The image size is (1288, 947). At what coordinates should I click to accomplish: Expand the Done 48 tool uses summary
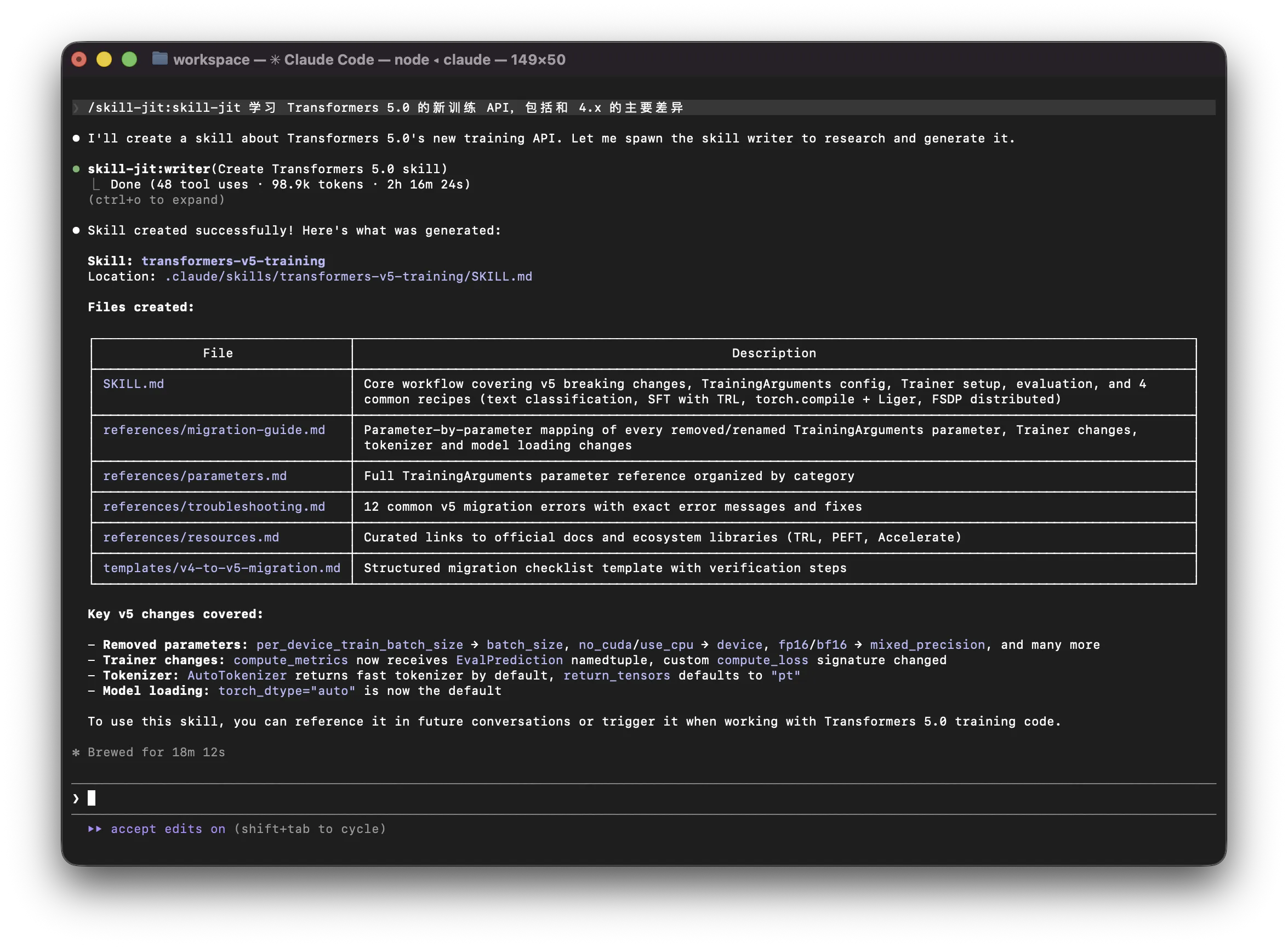point(290,185)
